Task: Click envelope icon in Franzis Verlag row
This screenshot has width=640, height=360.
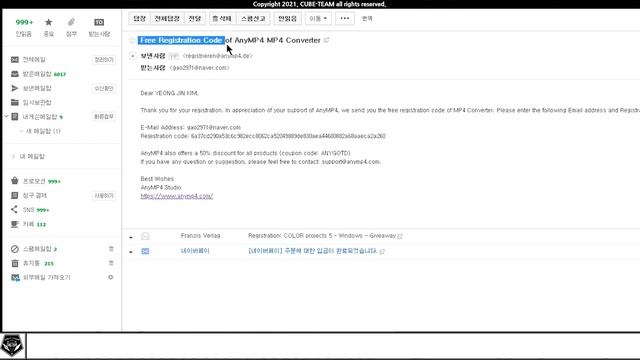Action: click(x=145, y=236)
